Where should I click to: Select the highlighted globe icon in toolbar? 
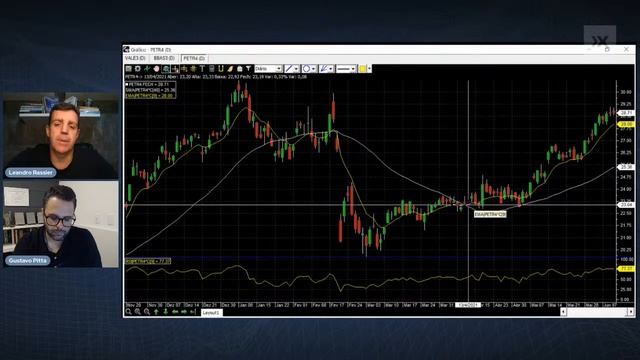[x=166, y=69]
